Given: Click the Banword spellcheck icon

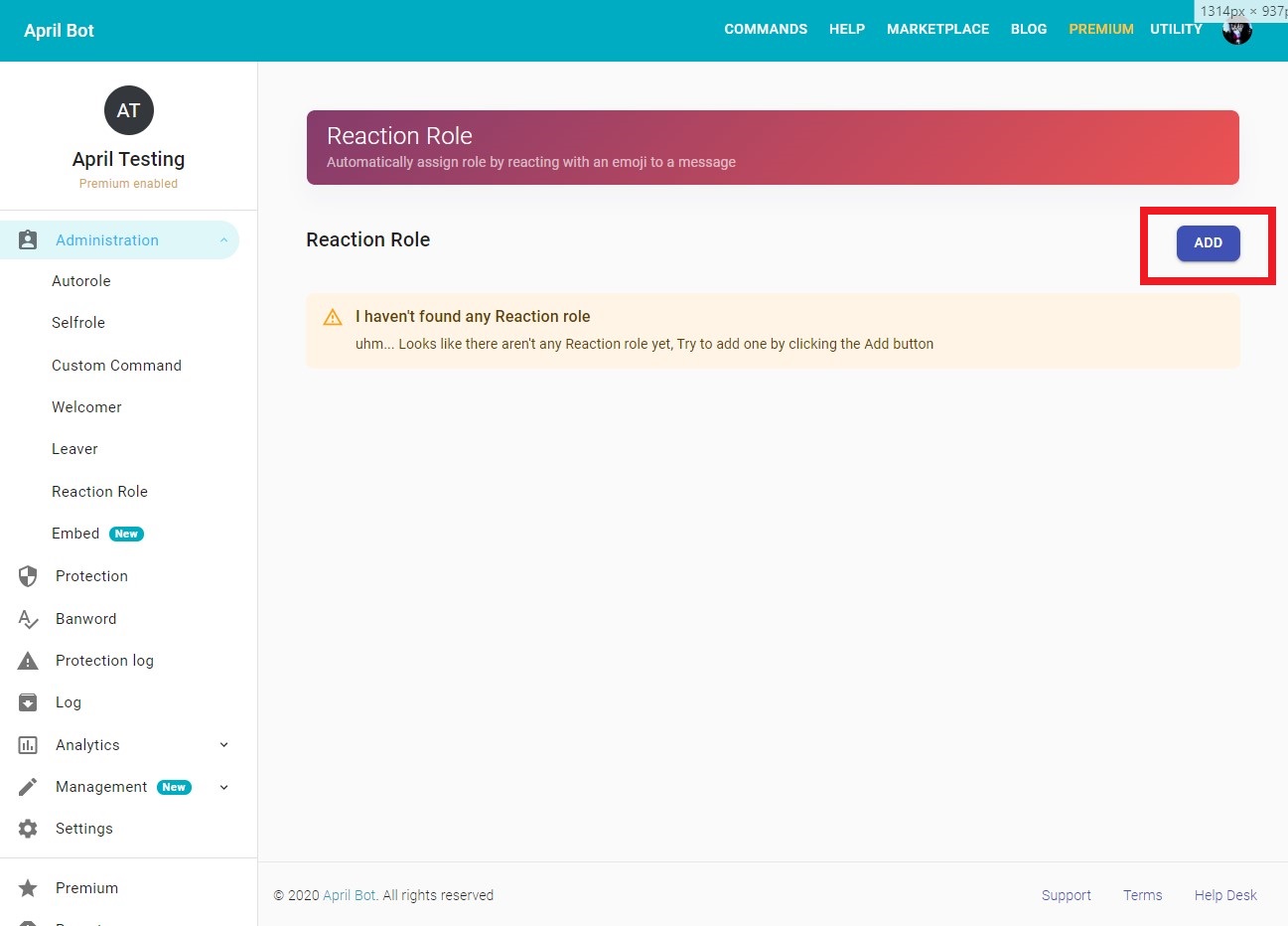Looking at the screenshot, I should tap(28, 619).
